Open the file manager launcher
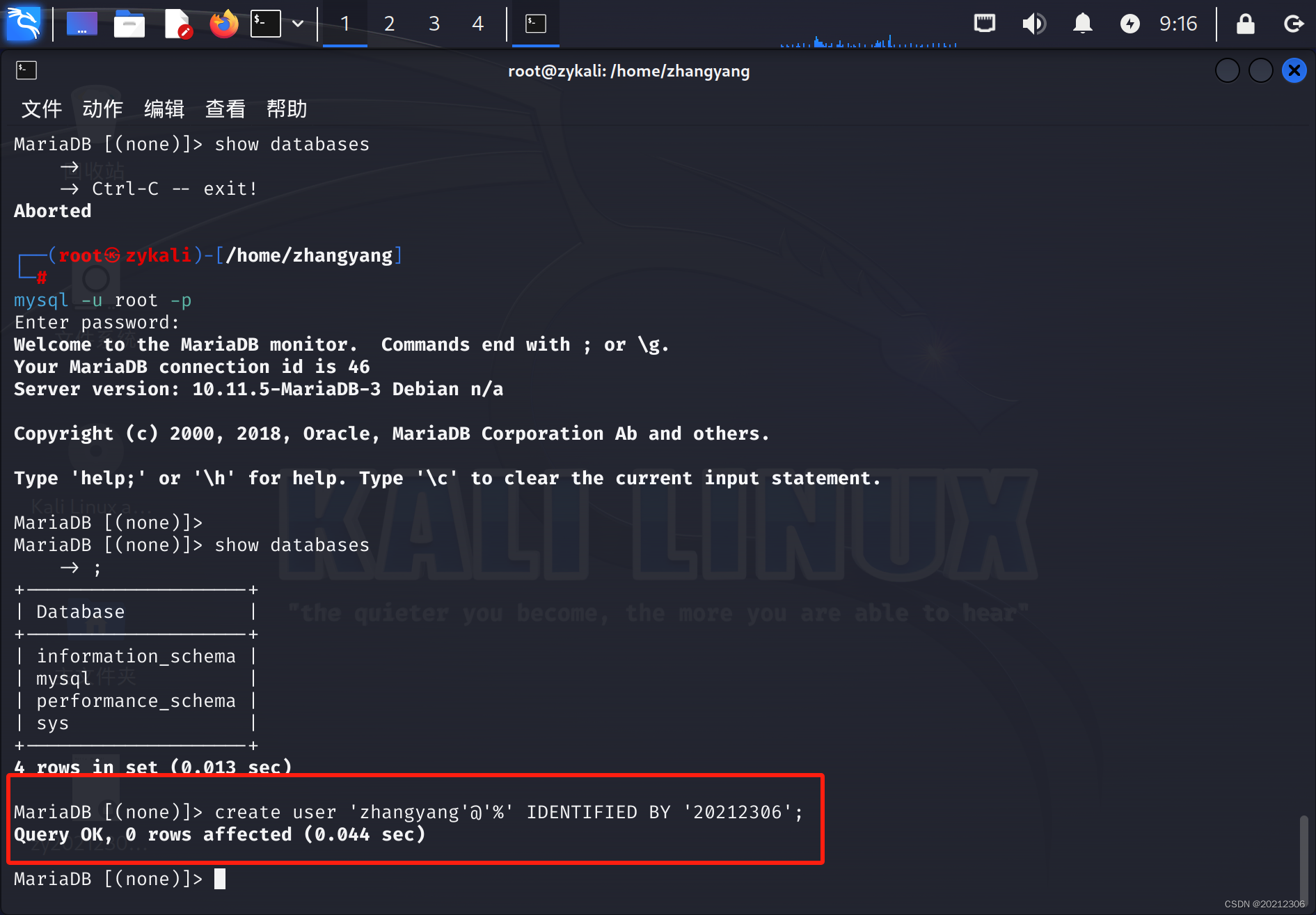 129,24
